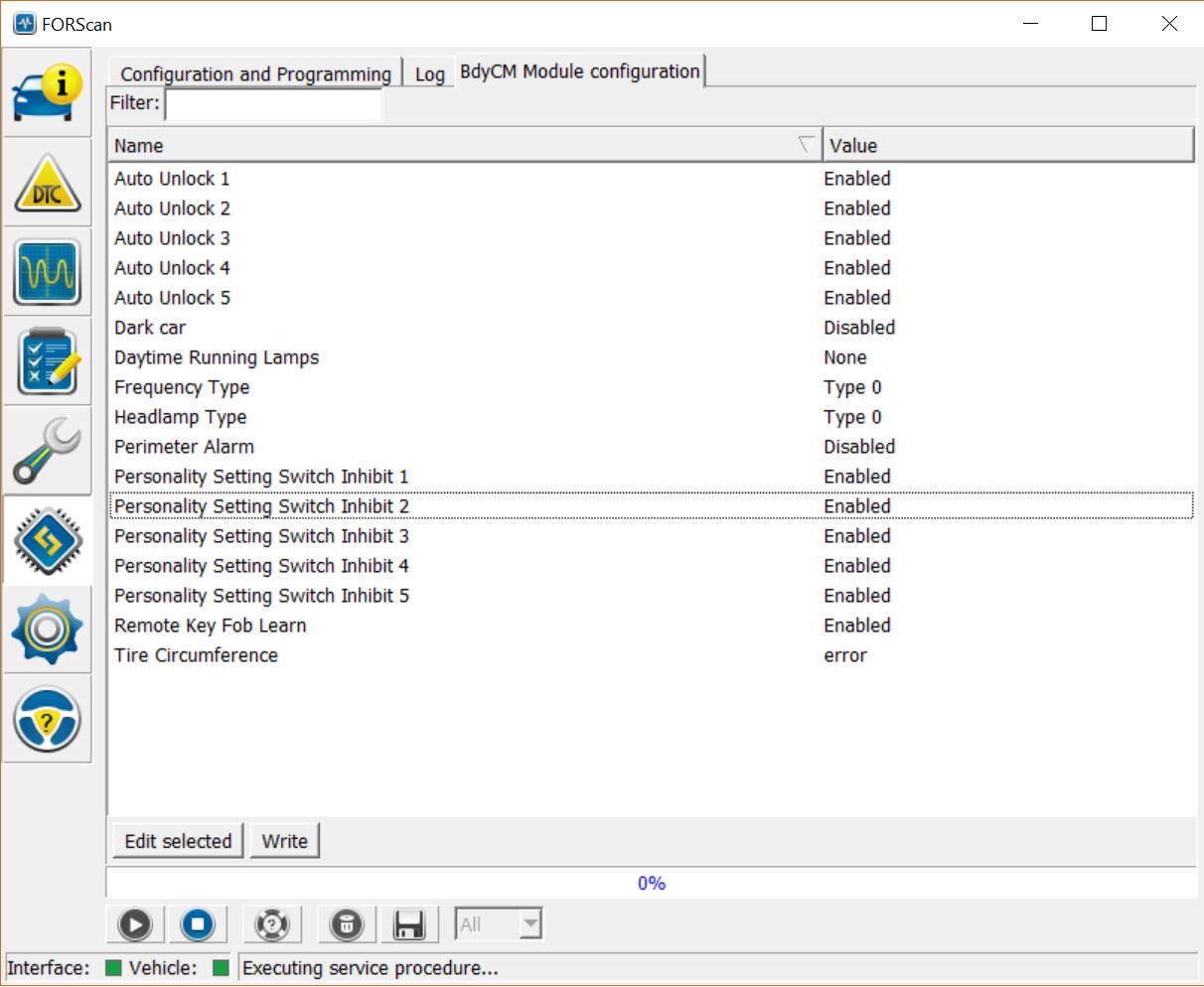This screenshot has height=987, width=1204.
Task: Click the floppy disk save icon
Action: tap(409, 925)
